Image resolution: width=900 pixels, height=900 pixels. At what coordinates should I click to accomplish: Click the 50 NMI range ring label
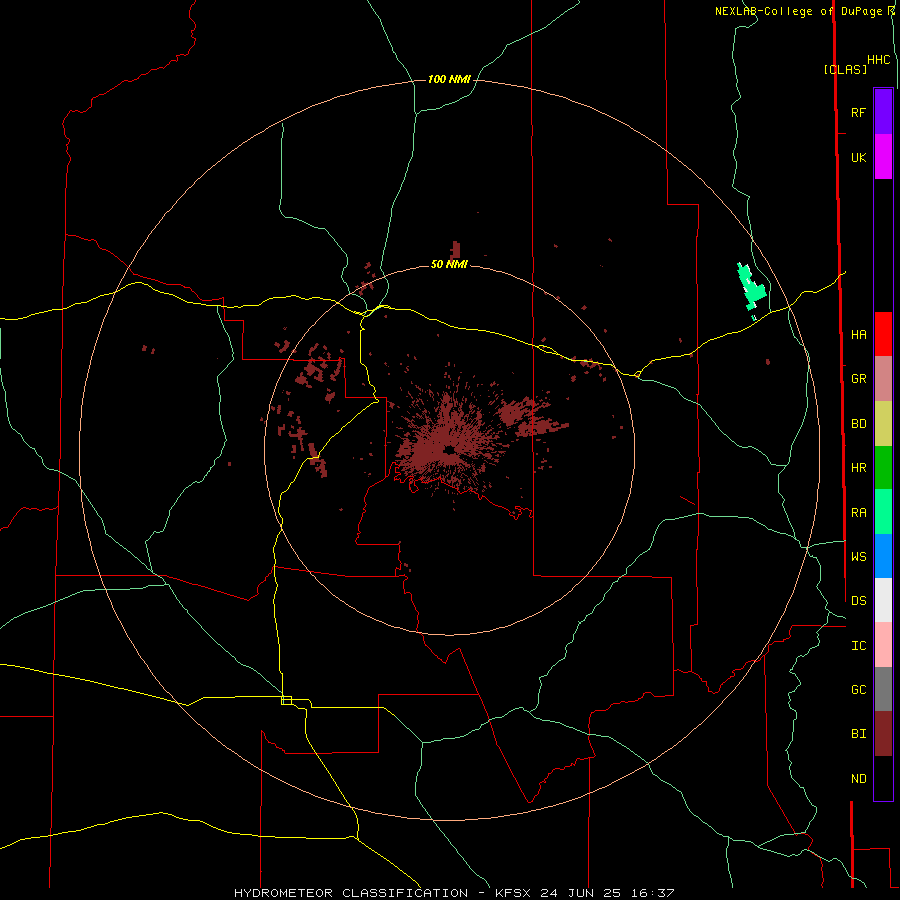coord(449,264)
